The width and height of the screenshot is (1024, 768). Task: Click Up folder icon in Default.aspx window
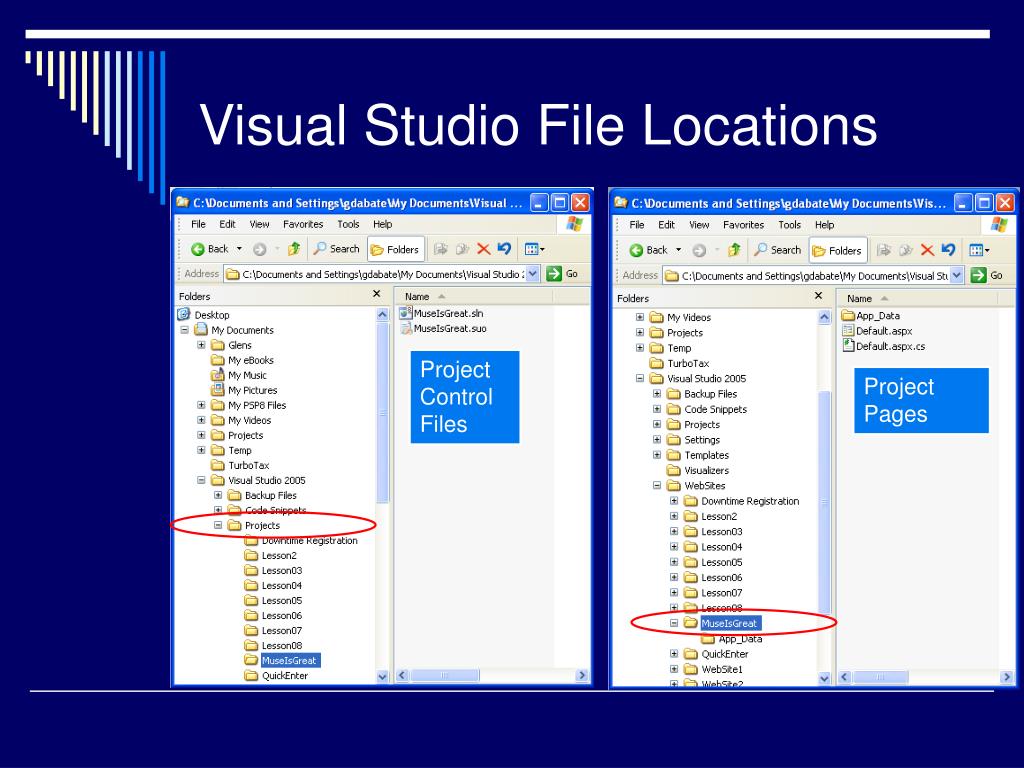[734, 250]
